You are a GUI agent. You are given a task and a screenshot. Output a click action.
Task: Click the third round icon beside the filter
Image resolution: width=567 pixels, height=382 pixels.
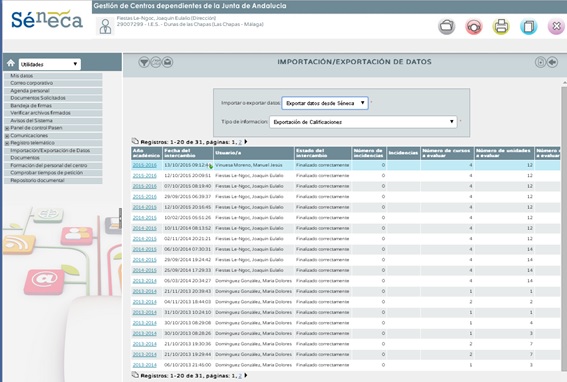167,62
